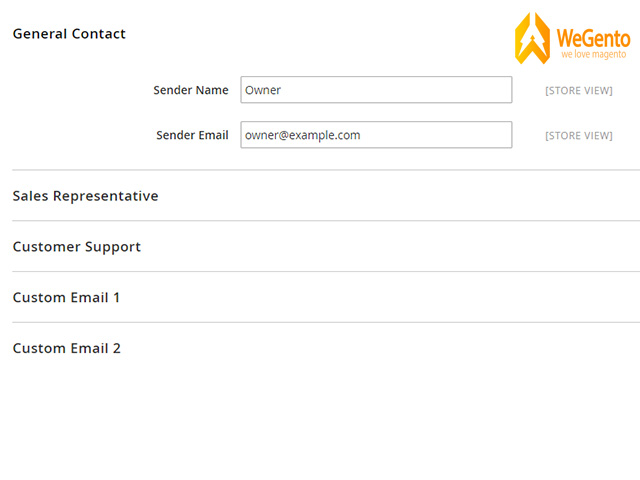Click divider line below General Contact fields

pyautogui.click(x=326, y=170)
